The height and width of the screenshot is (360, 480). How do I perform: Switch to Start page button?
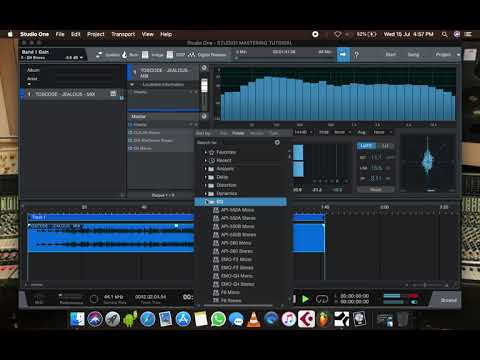click(391, 54)
